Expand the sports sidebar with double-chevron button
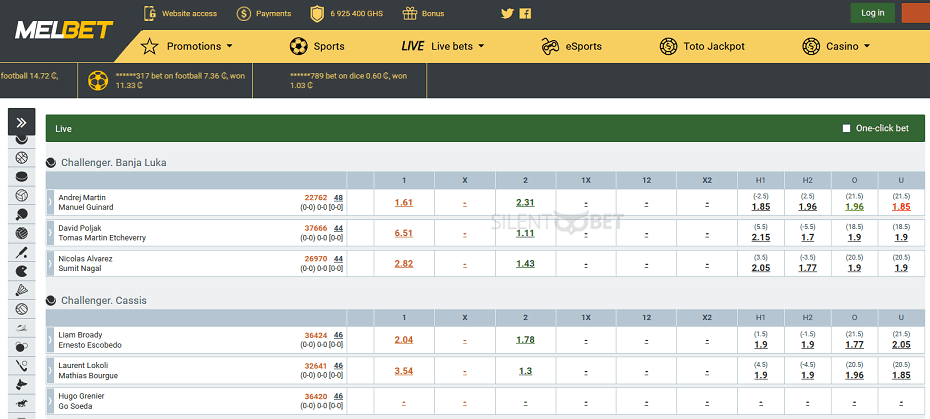Image resolution: width=930 pixels, height=419 pixels. [21, 122]
